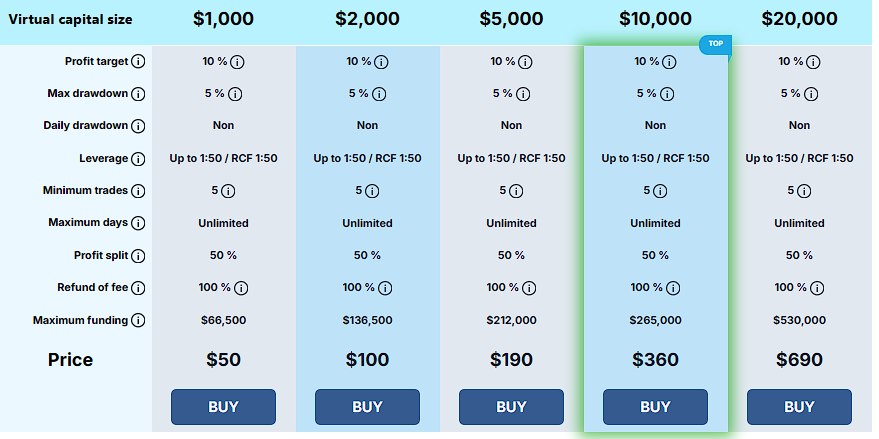Buy the highlighted $10,000 plan
Screen dimensions: 879x439
pyautogui.click(x=655, y=407)
